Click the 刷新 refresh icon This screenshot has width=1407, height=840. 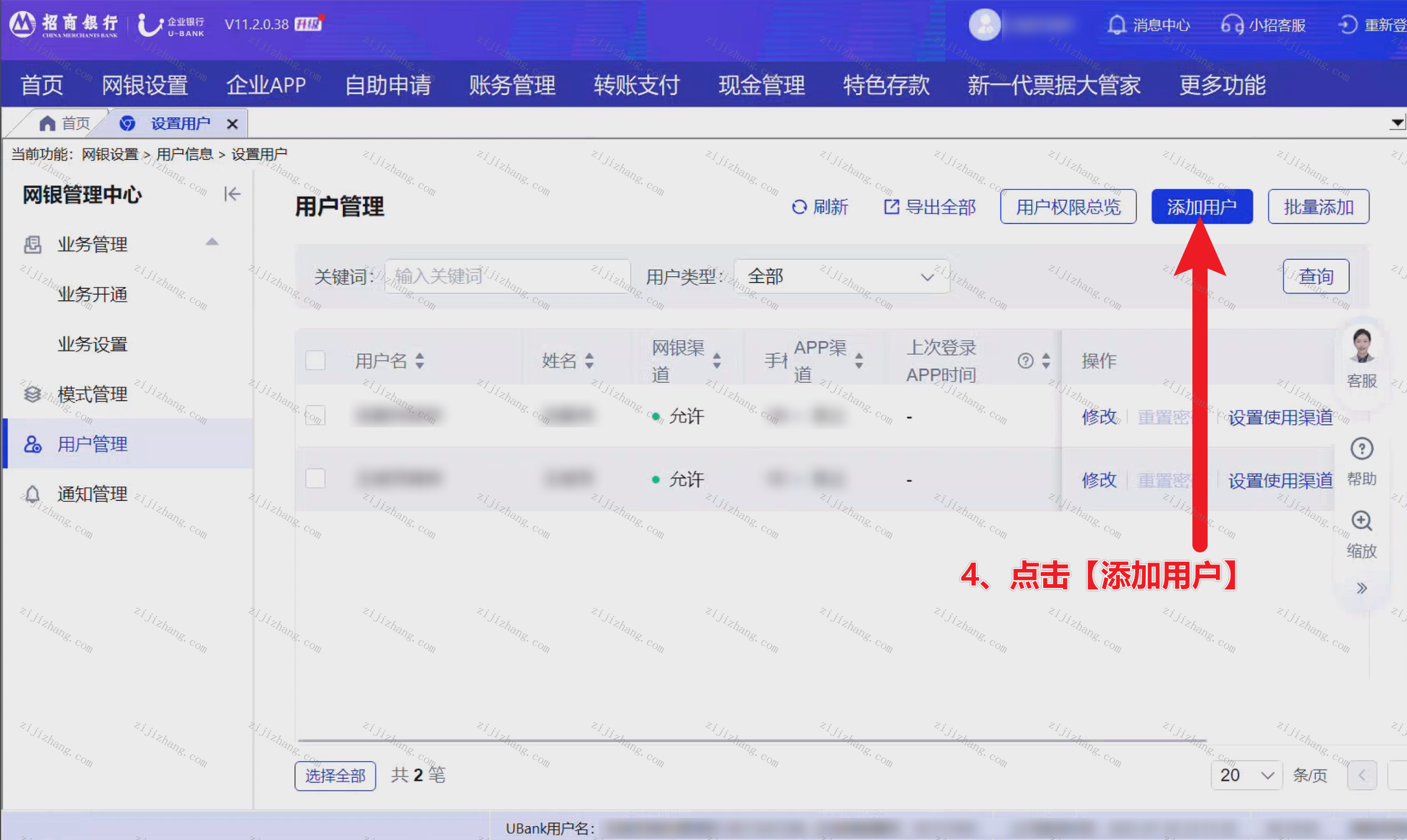coord(799,207)
